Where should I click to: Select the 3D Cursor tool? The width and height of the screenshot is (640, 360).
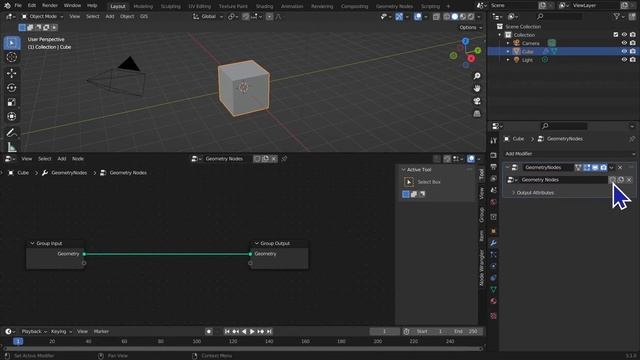(12, 57)
